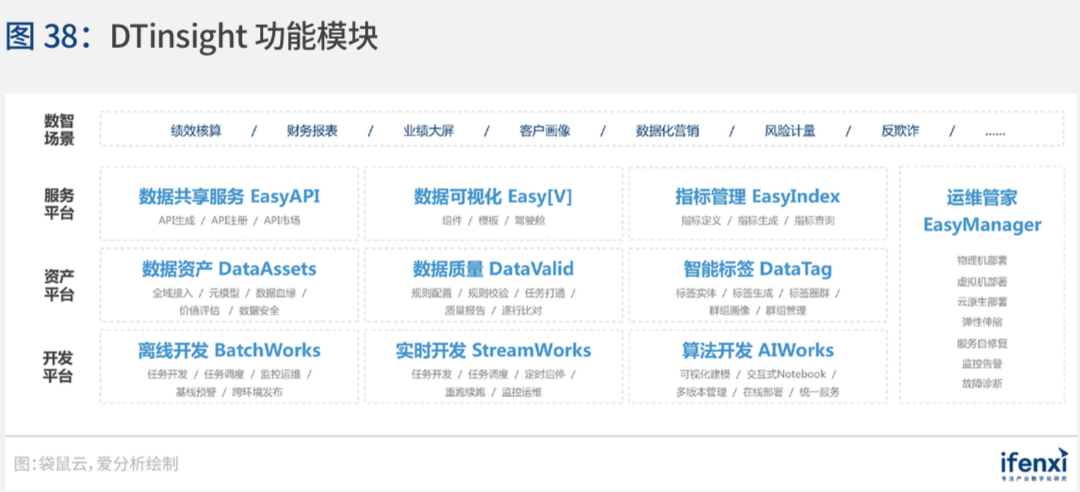Viewport: 1080px width, 492px height.
Task: Click '逐行比对' under DataValid
Action: 521,311
